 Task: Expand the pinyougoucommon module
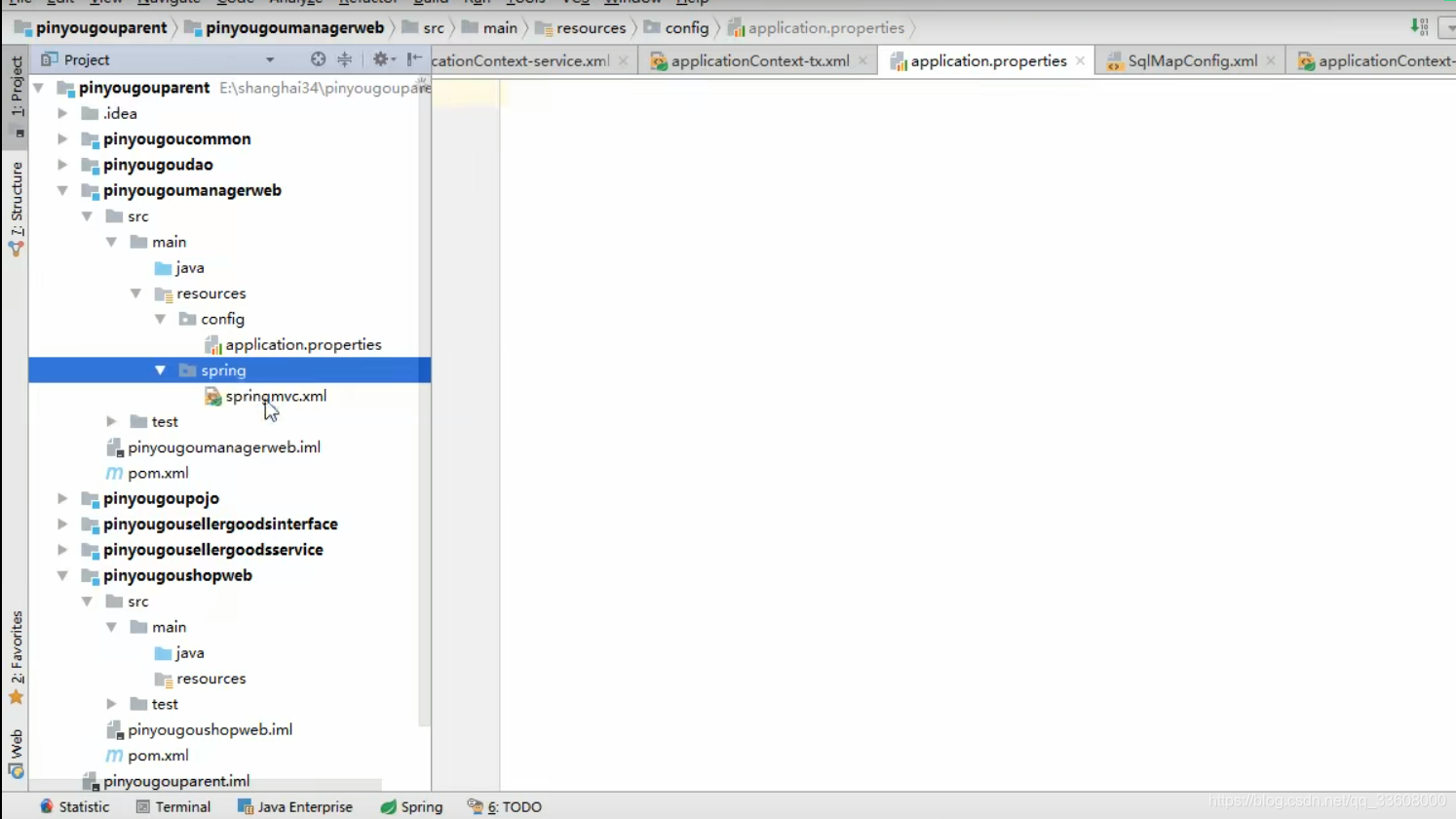[62, 139]
